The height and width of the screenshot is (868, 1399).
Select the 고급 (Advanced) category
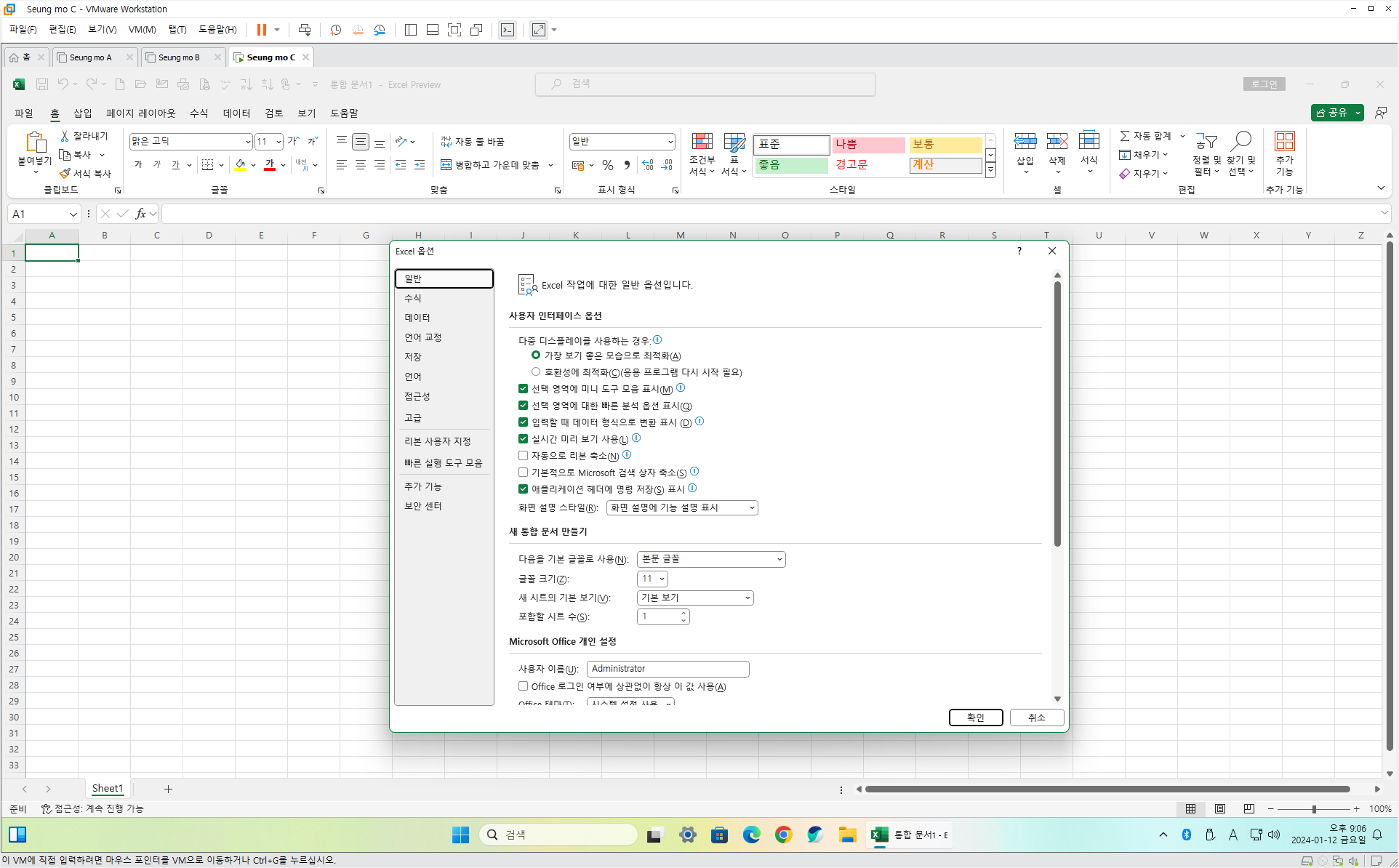pos(413,418)
